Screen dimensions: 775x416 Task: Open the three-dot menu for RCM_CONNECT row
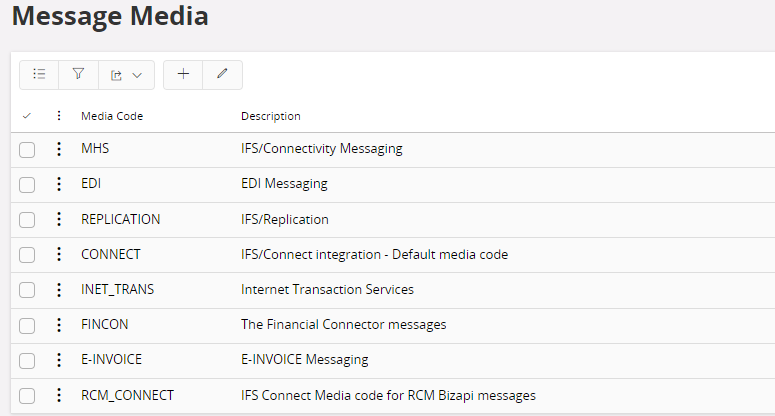[58, 395]
